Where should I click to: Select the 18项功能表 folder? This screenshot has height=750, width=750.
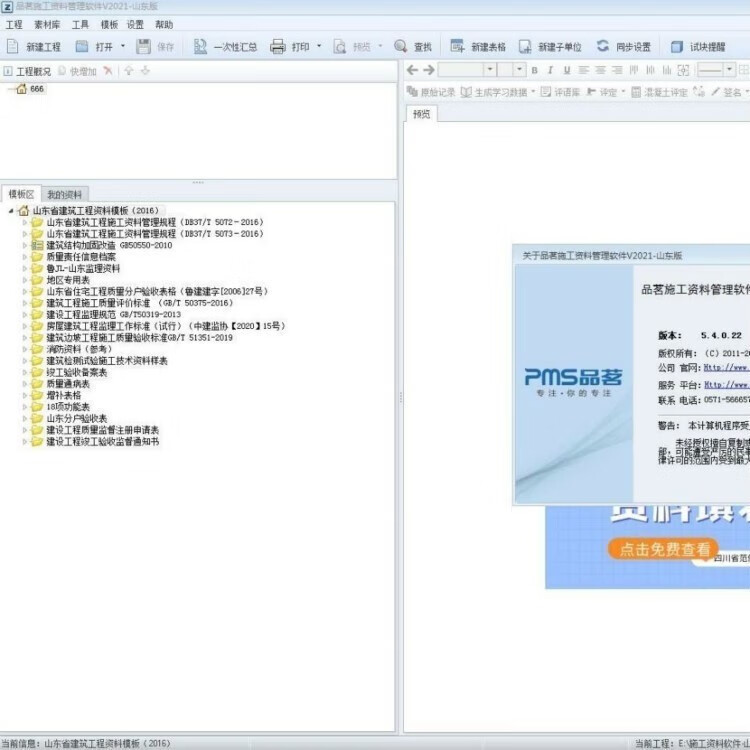(68, 407)
